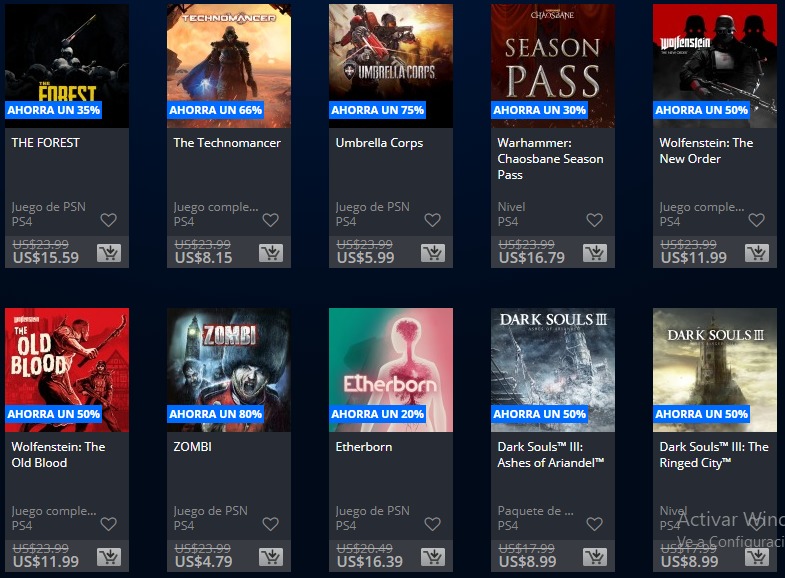Add Dark Souls III Ashes of Ariandel to cart
This screenshot has width=785, height=578.
pyautogui.click(x=595, y=557)
